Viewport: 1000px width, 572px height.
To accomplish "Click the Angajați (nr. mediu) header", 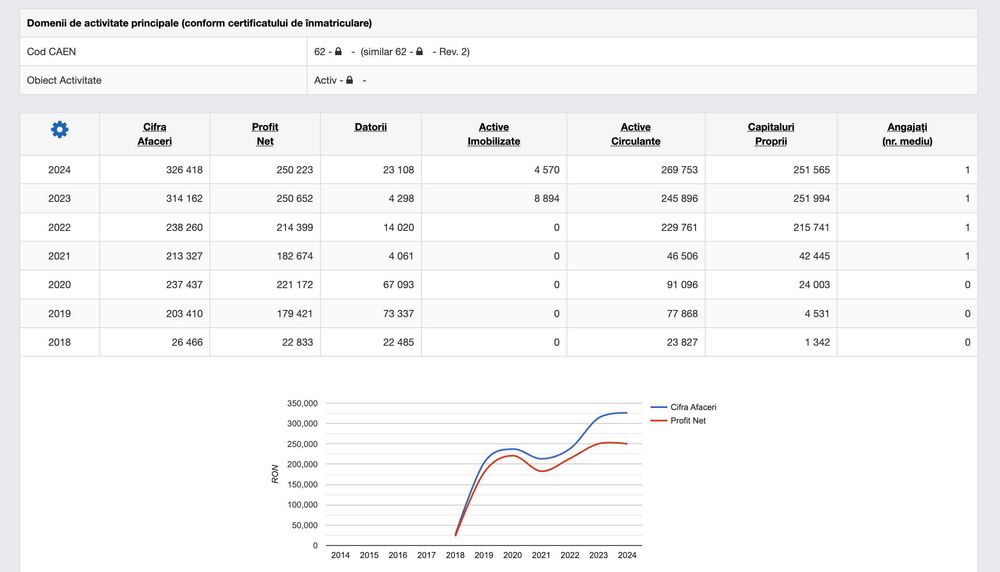I will pos(907,134).
